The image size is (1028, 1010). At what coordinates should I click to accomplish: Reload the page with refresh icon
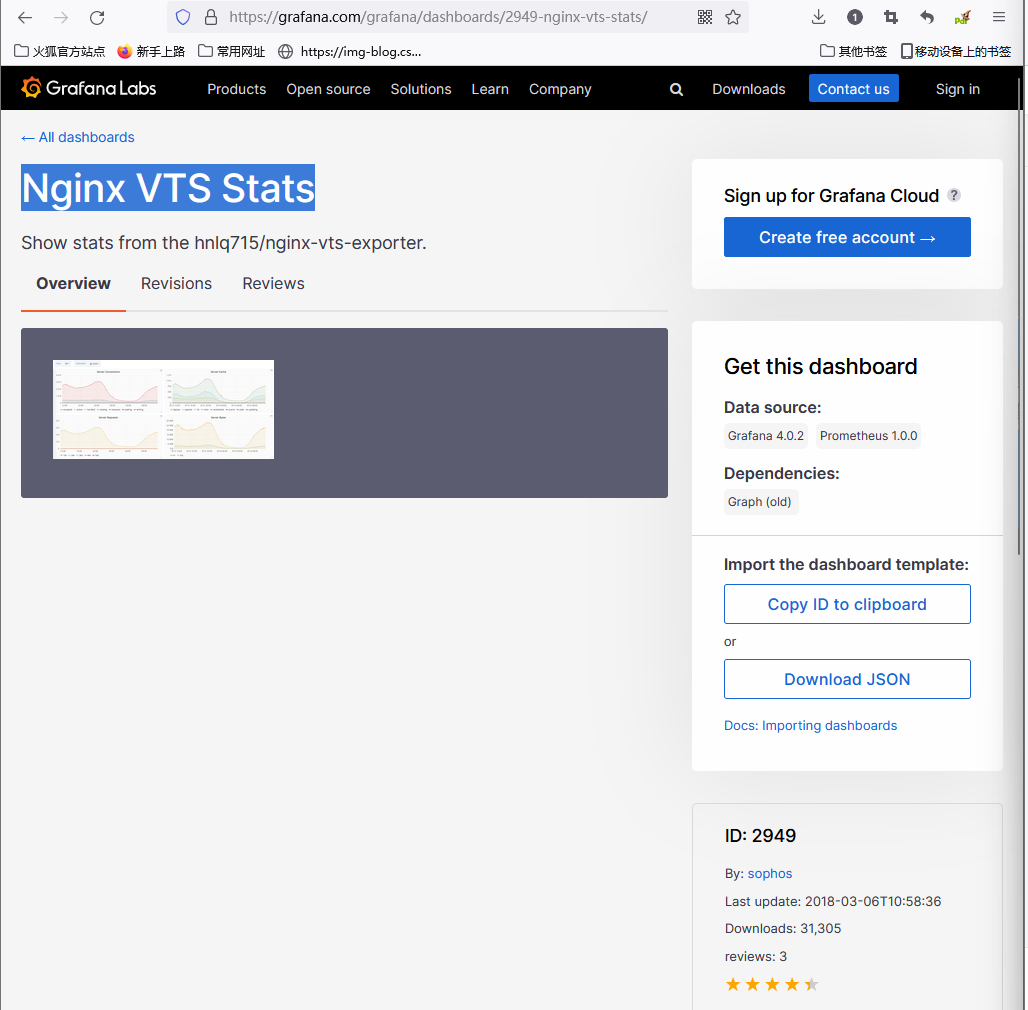click(97, 18)
